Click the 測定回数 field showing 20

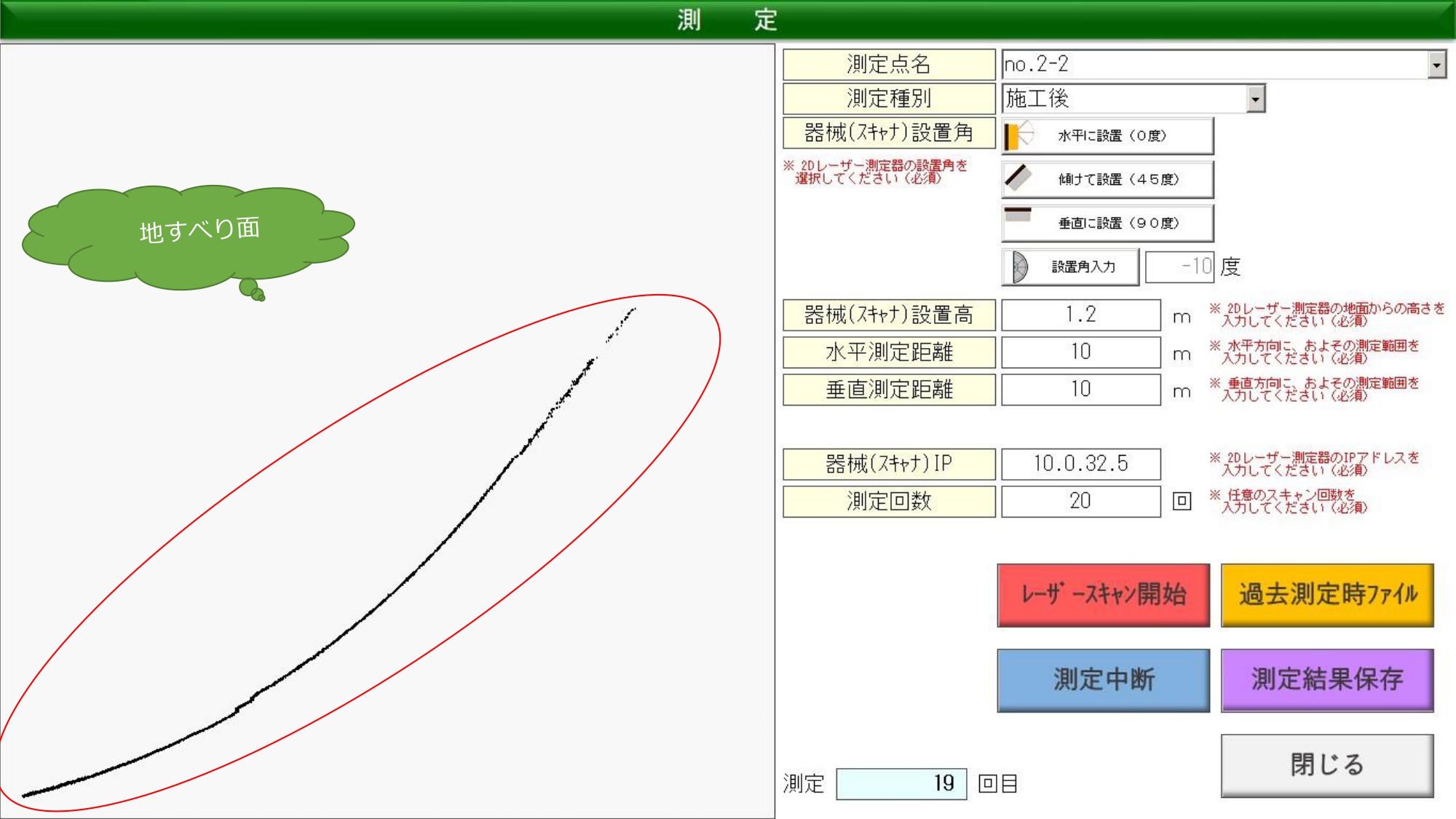(1080, 501)
